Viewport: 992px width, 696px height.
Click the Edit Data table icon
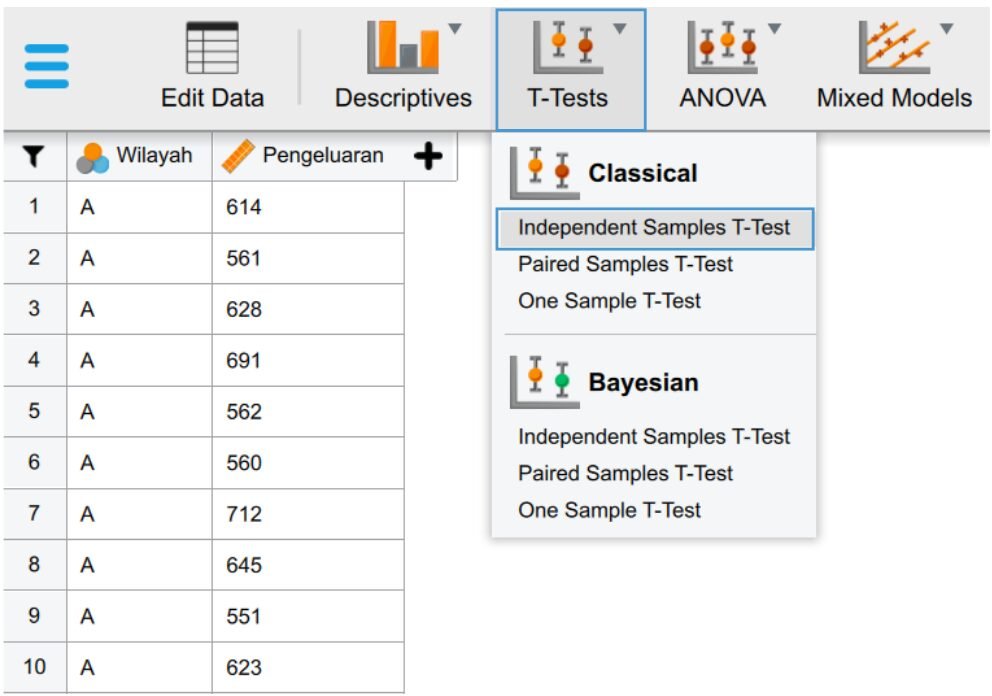tap(213, 48)
